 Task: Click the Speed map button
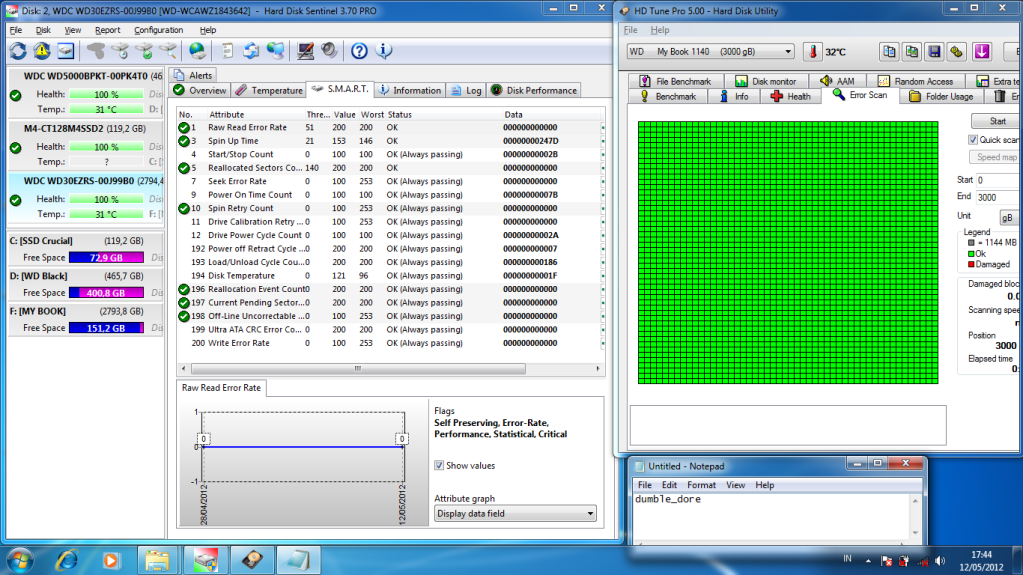[x=996, y=157]
